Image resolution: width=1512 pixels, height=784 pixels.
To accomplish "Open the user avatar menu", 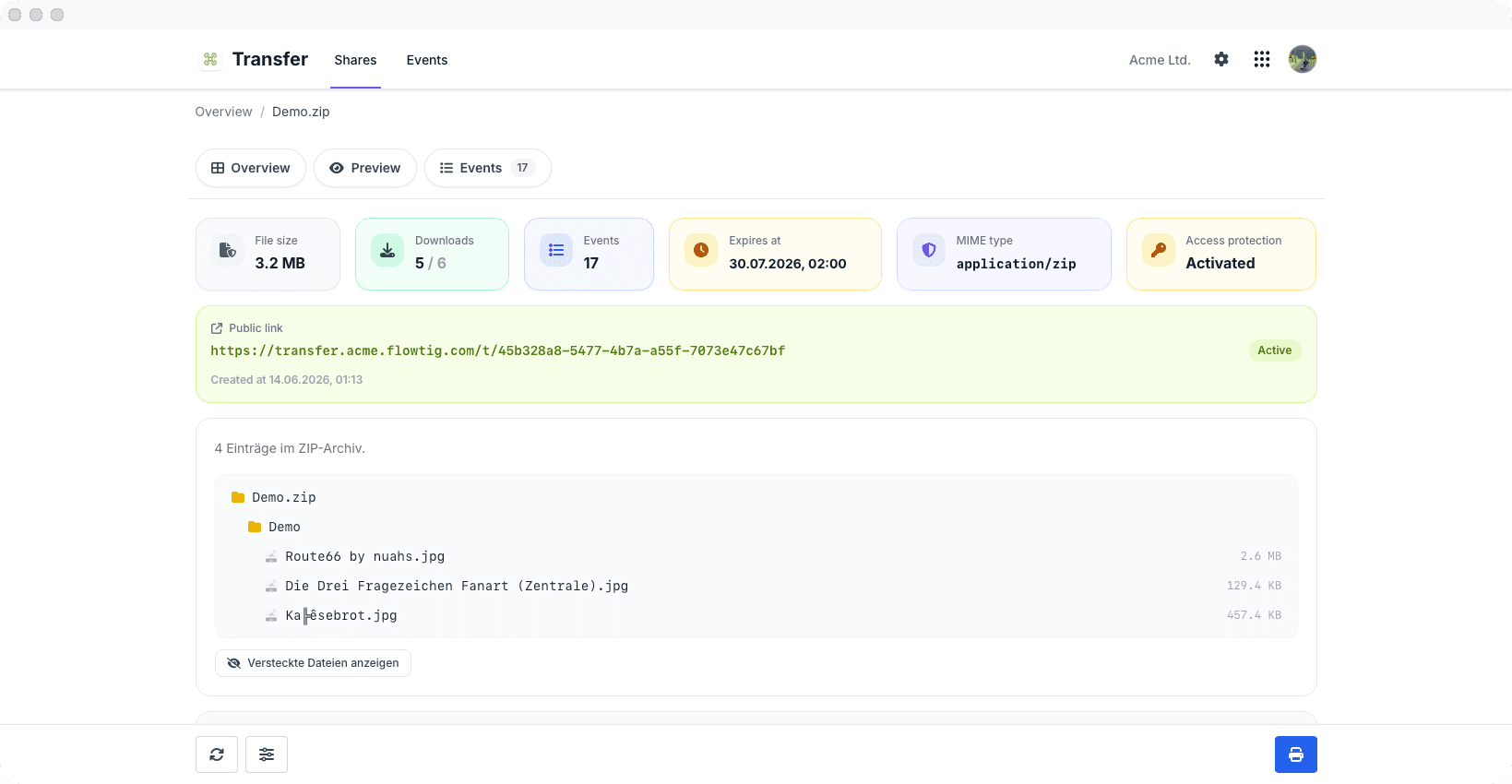I will click(x=1303, y=59).
